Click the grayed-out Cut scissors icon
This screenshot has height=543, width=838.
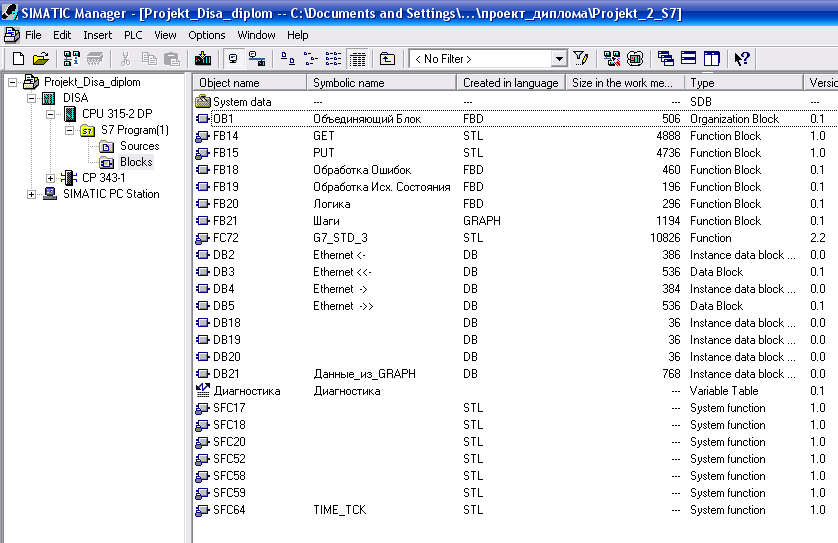[126, 59]
